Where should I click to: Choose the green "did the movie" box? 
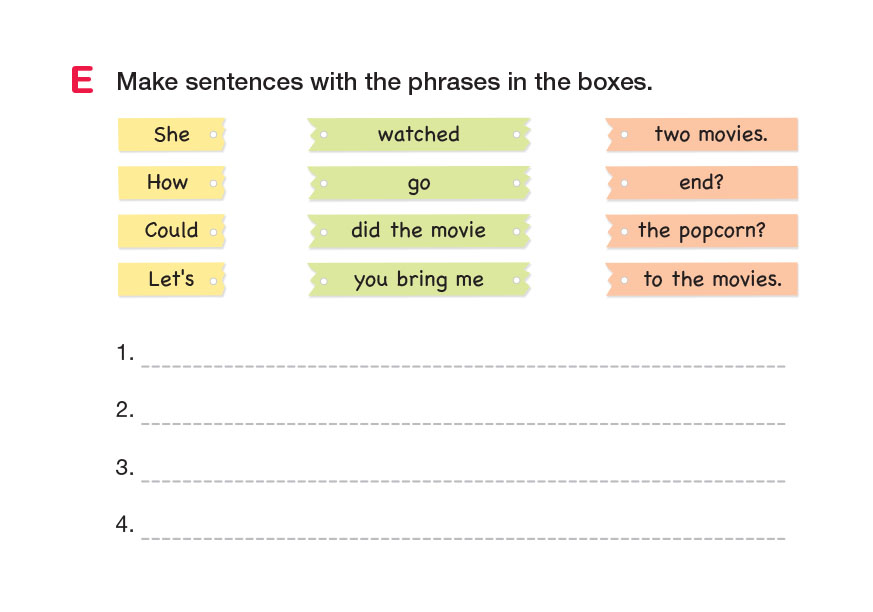click(418, 231)
